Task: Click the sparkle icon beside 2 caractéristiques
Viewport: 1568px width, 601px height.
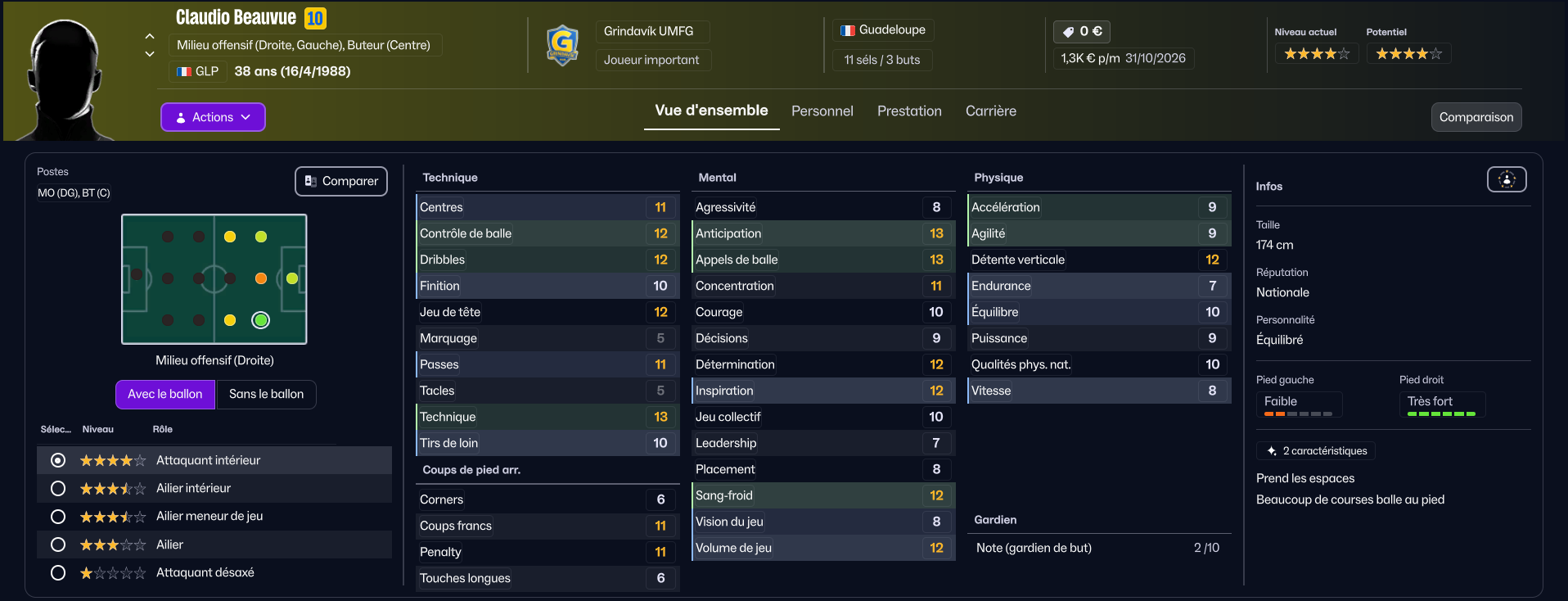Action: [x=1271, y=451]
